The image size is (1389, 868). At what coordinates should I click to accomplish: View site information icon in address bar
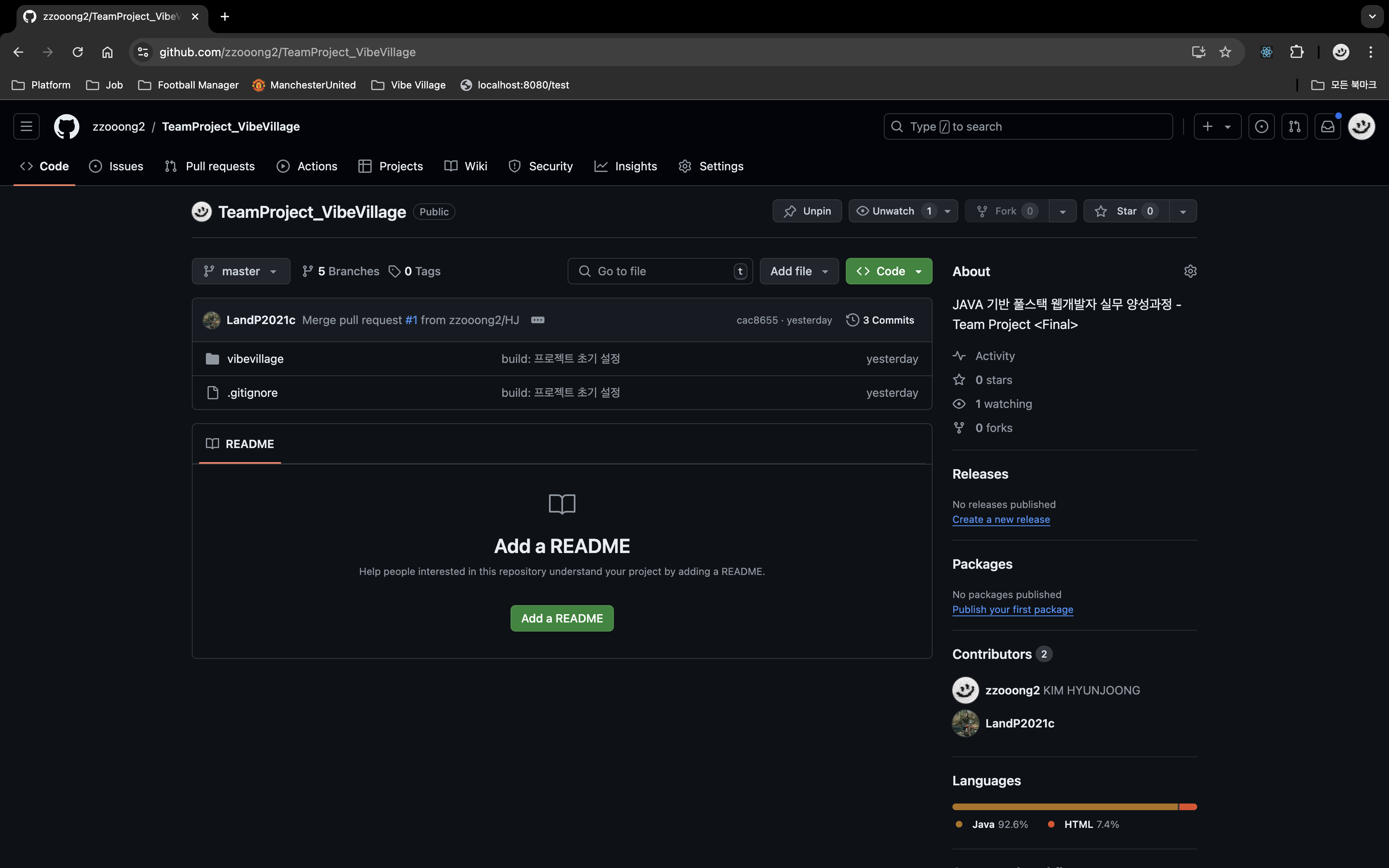tap(143, 52)
